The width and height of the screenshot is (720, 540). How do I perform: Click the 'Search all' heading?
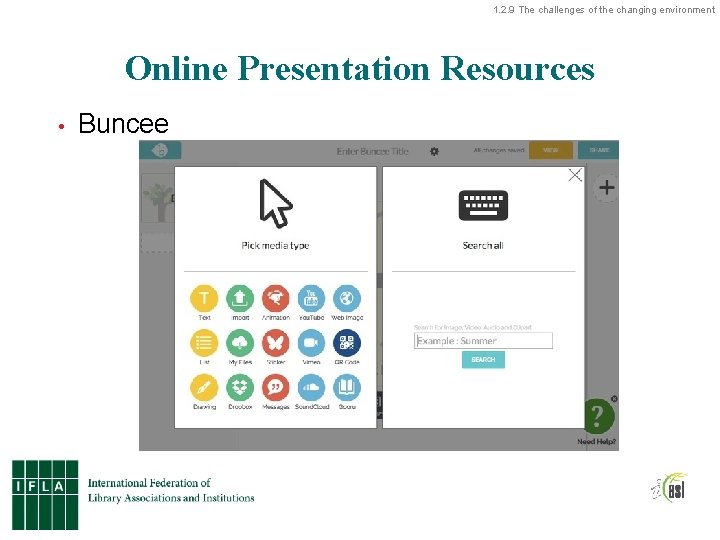coord(483,245)
